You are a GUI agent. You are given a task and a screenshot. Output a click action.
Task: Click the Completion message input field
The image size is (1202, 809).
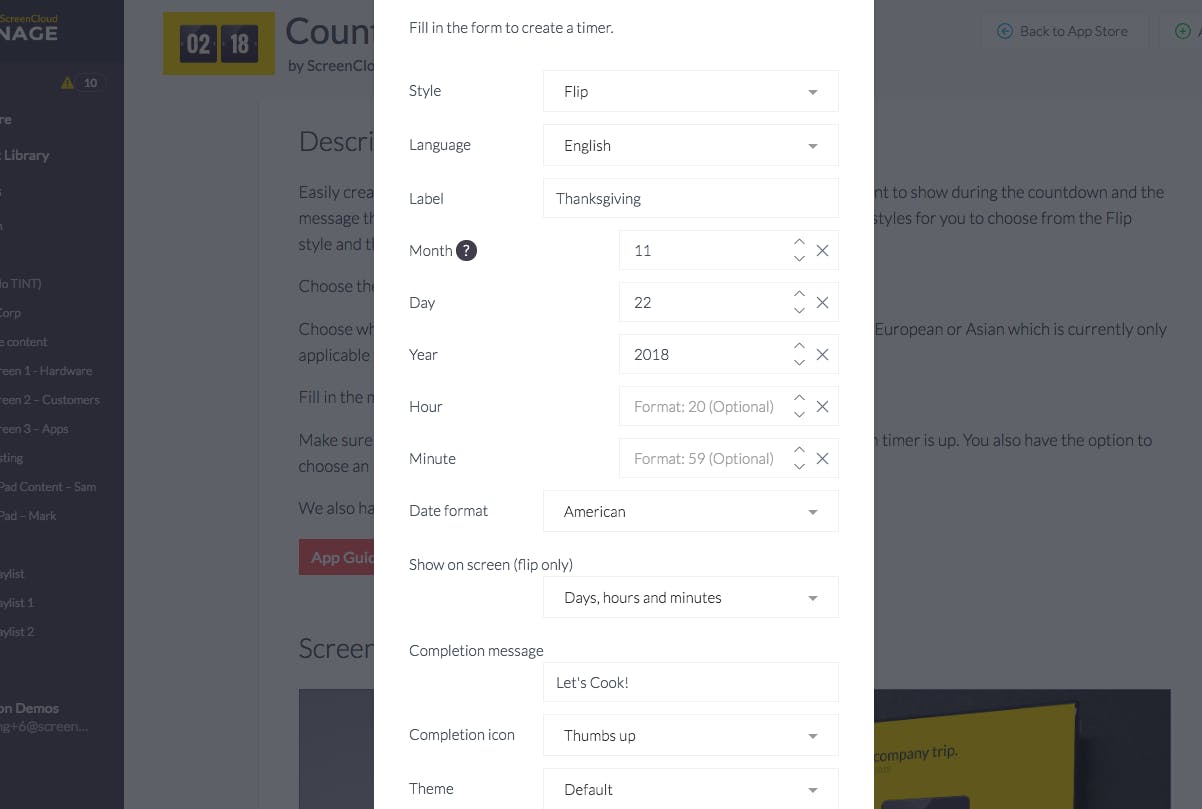691,682
